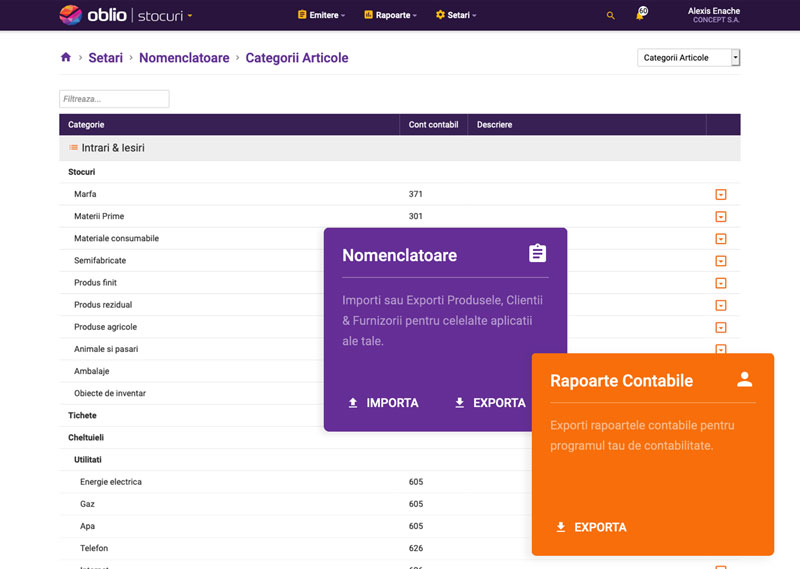Open actions dropdown for Produse agricole row
Image resolution: width=800 pixels, height=569 pixels.
(720, 327)
